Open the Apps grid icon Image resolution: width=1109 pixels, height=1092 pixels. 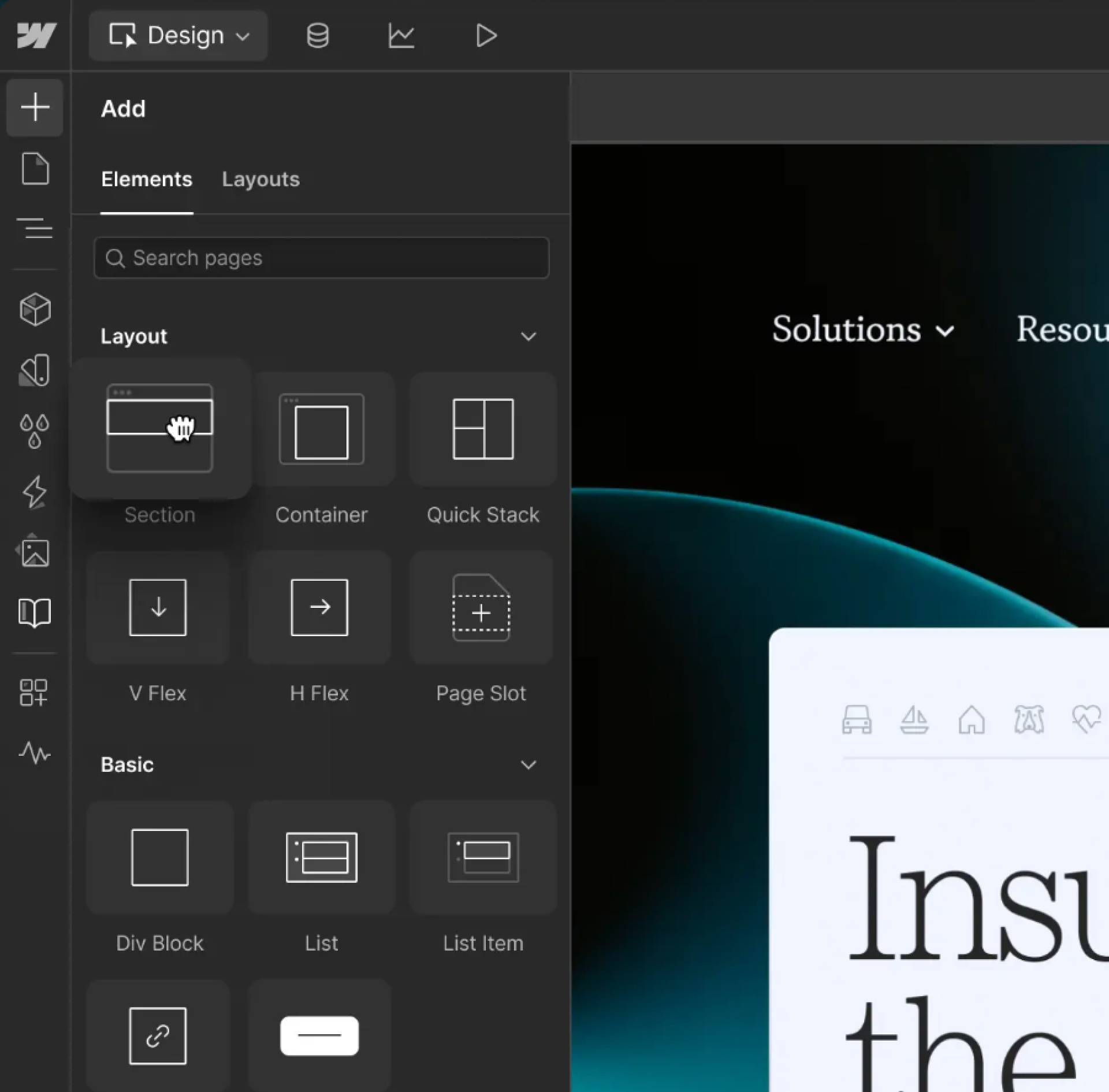click(x=34, y=692)
